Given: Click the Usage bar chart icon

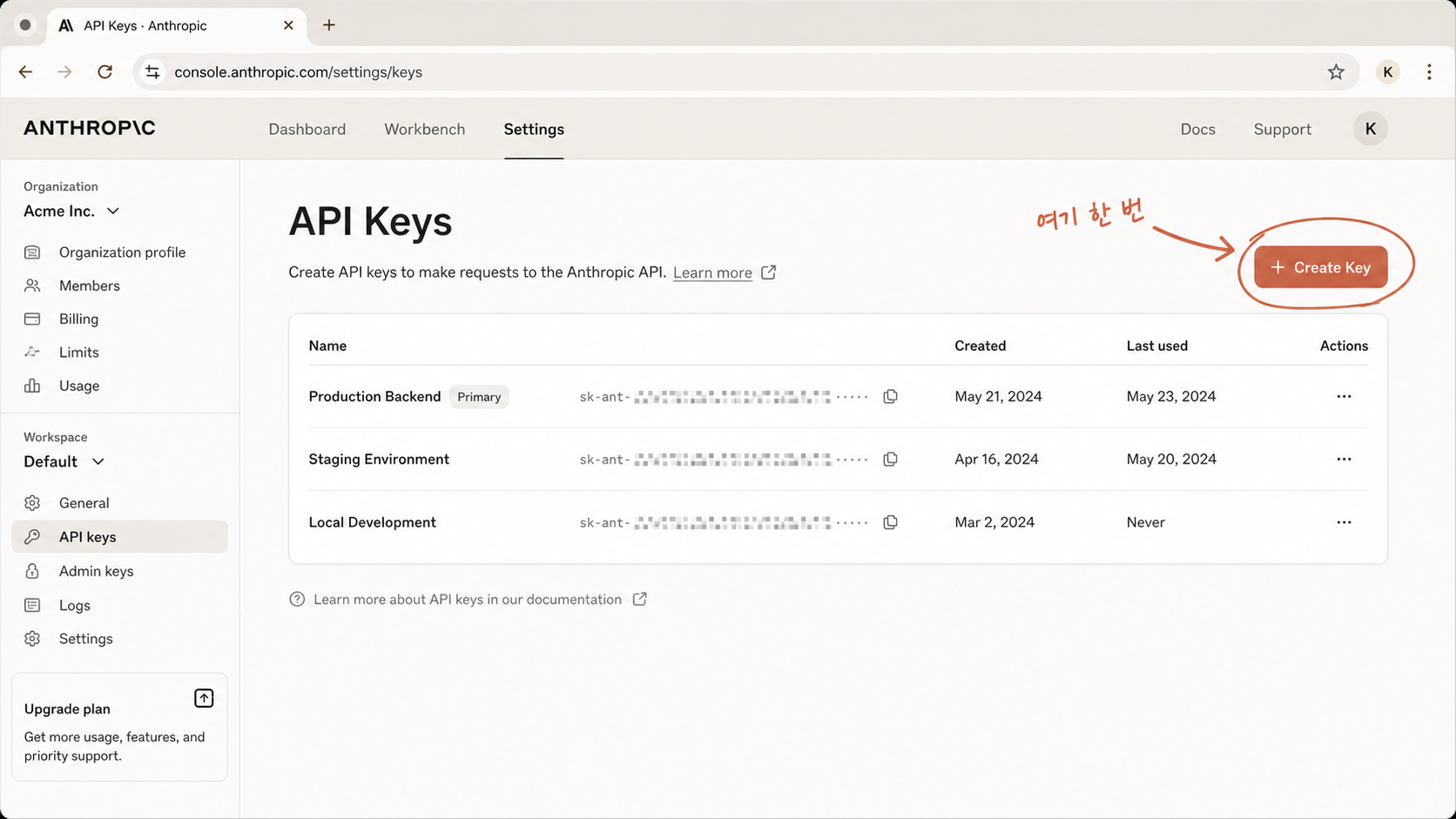Looking at the screenshot, I should (32, 386).
